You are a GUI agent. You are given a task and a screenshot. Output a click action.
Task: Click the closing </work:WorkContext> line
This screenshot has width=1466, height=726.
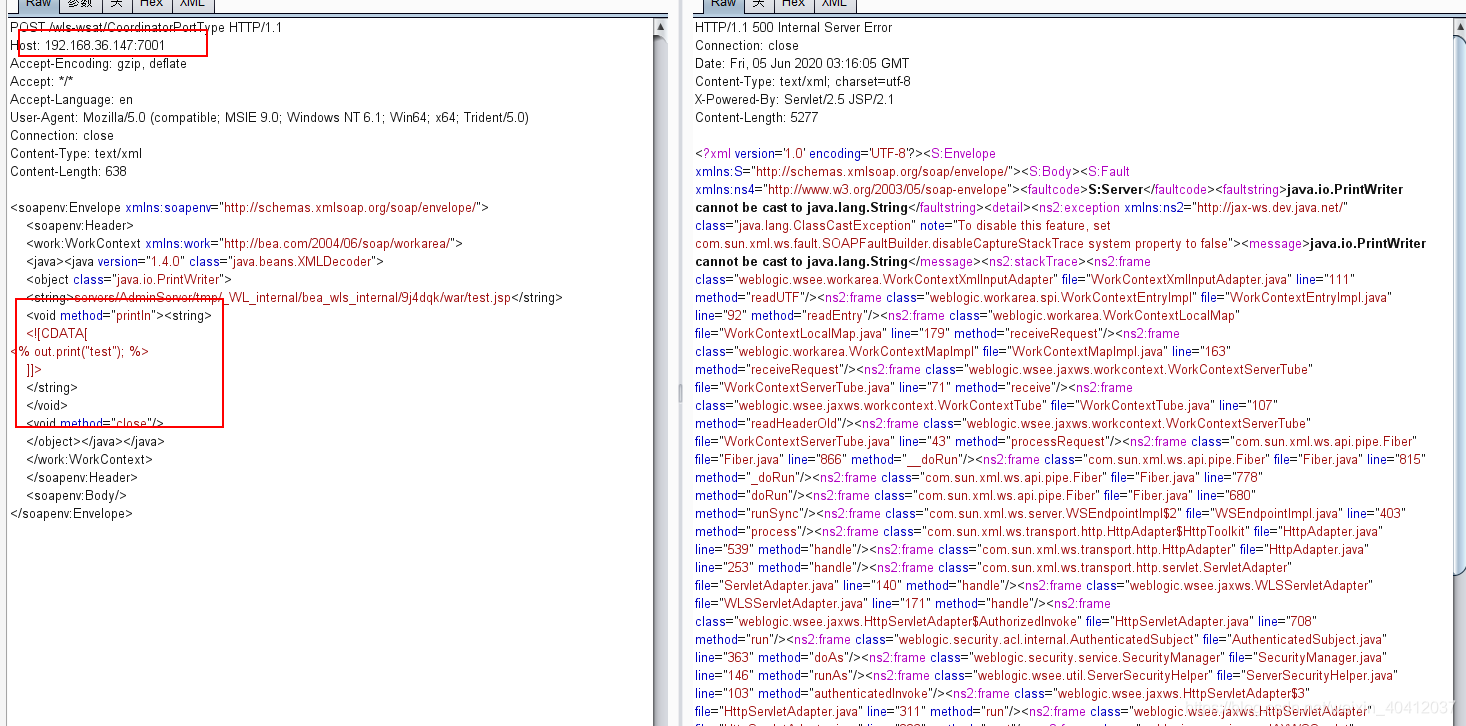89,459
